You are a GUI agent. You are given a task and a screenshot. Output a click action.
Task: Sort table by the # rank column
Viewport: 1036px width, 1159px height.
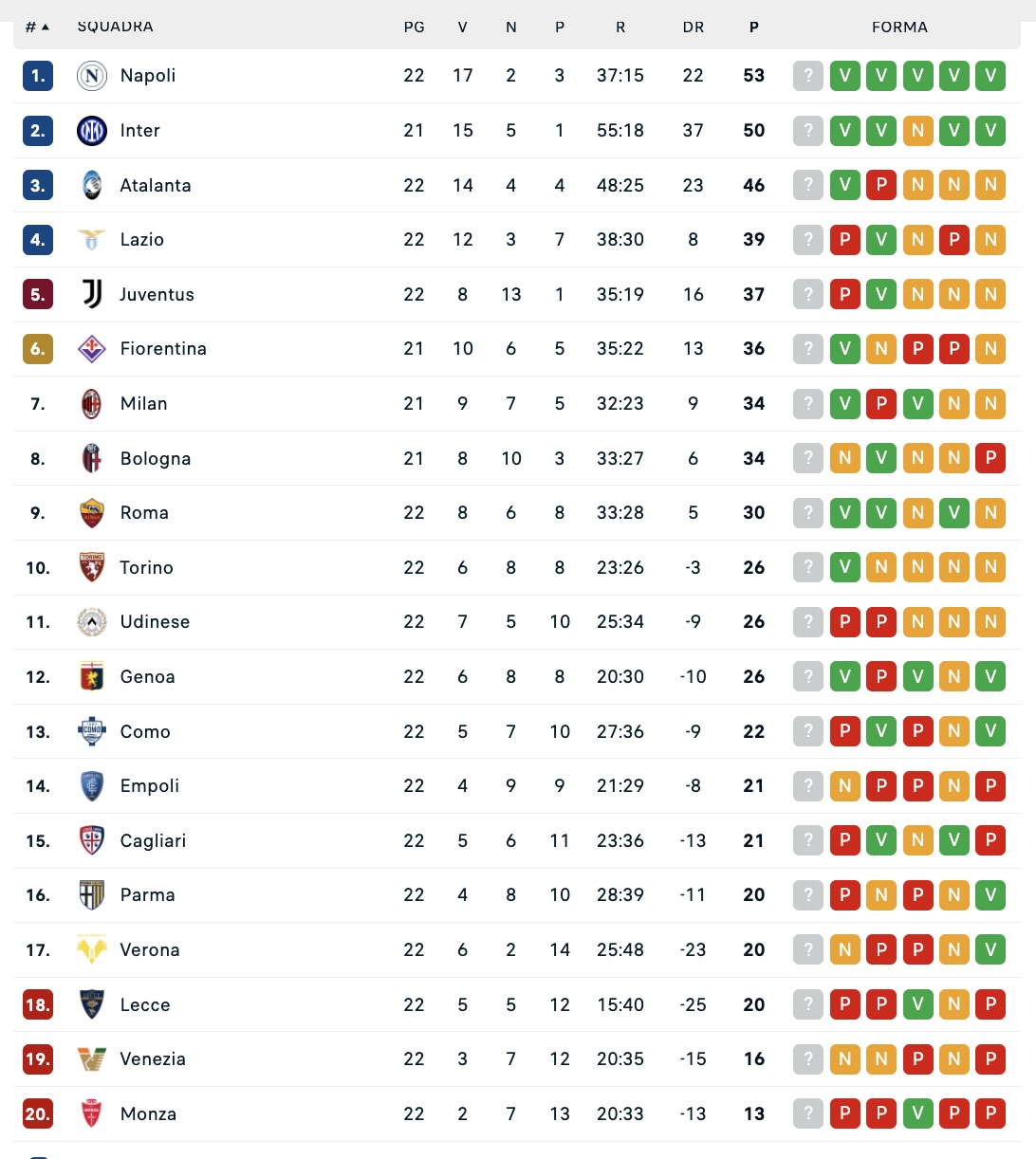point(37,28)
